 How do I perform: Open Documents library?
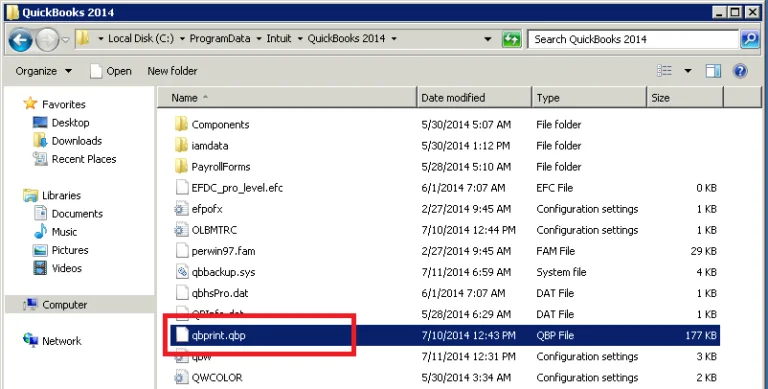click(x=77, y=214)
